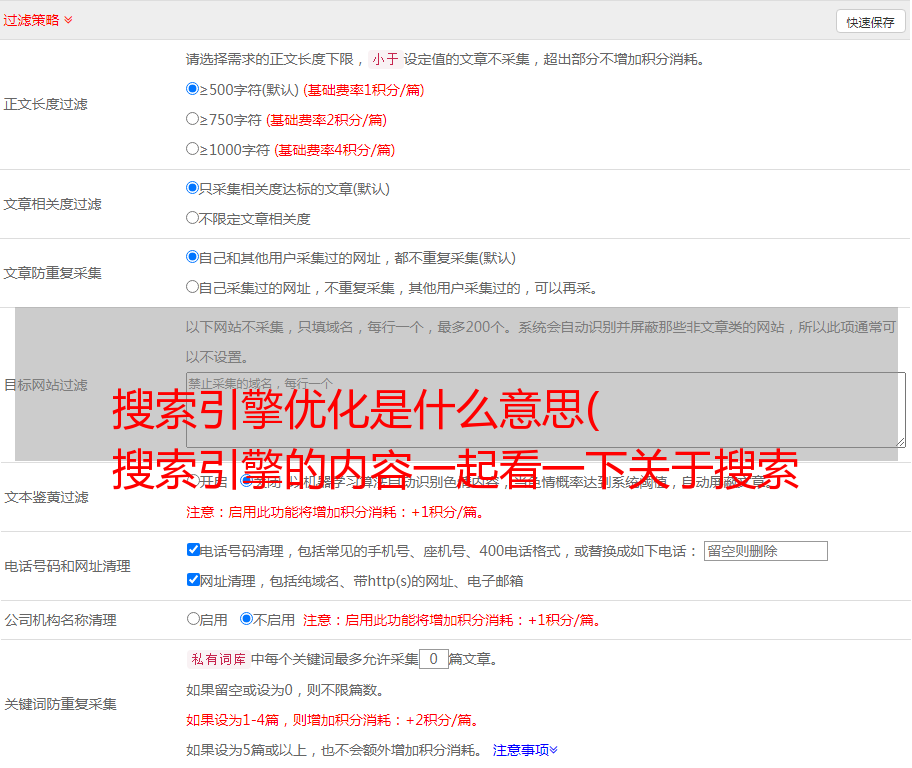Click the 留空则删除 replacement phone field
912x768 pixels.
pyautogui.click(x=765, y=551)
